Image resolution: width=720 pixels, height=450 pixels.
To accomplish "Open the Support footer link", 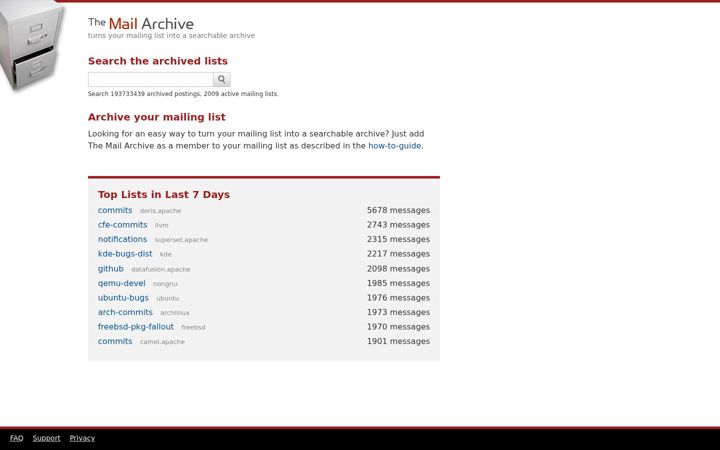I will (46, 438).
